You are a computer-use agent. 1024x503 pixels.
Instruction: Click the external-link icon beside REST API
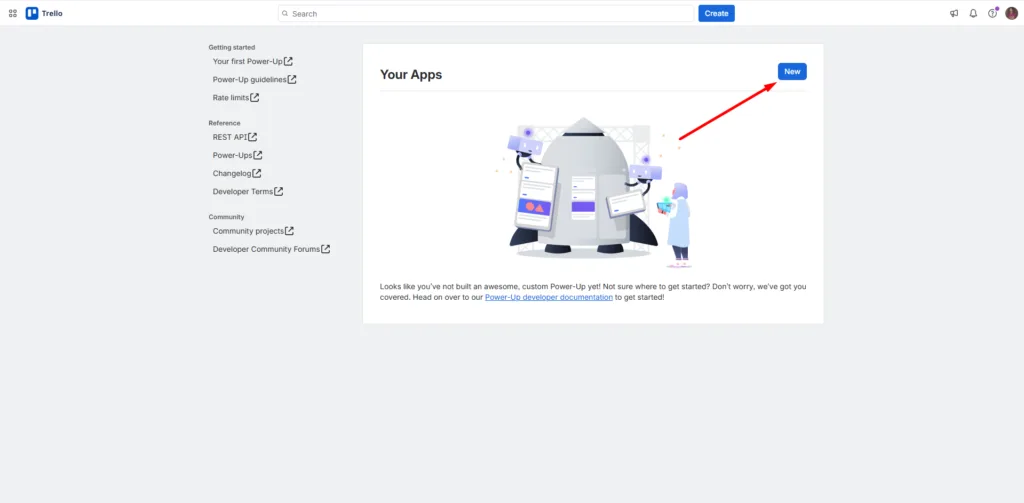coord(253,137)
